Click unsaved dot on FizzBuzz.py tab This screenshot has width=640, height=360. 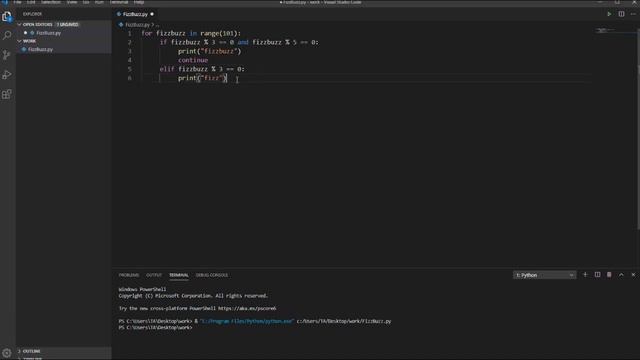click(x=152, y=14)
